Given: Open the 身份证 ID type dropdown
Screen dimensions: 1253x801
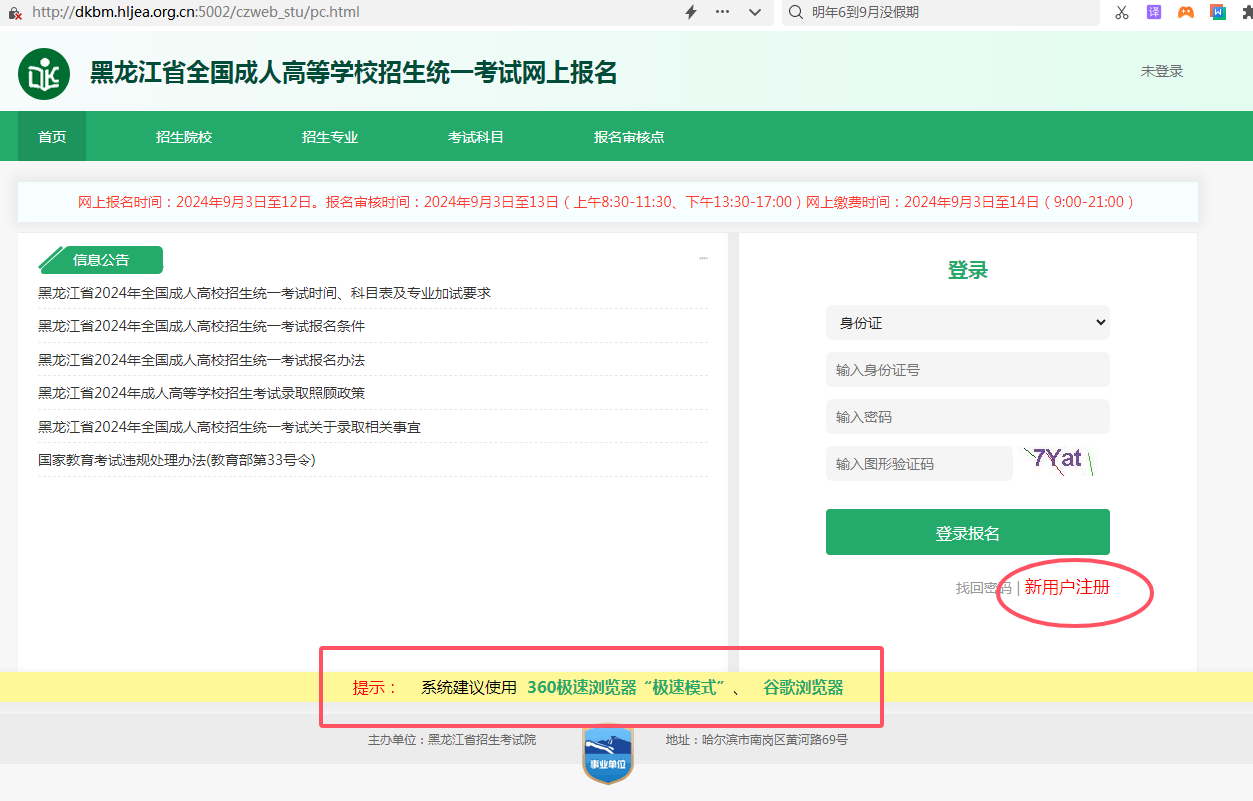Looking at the screenshot, I should click(x=967, y=323).
